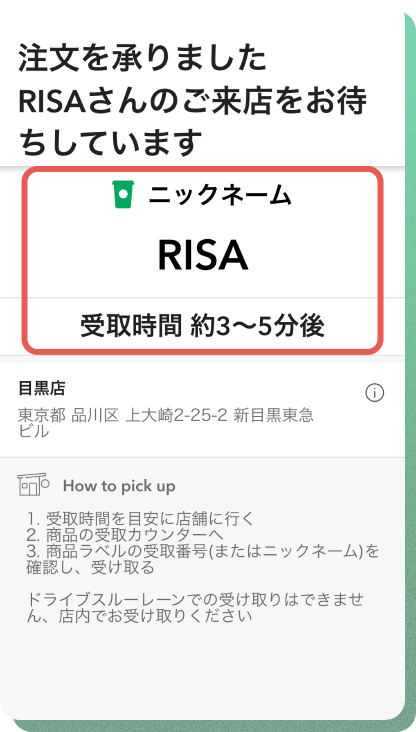This screenshot has height=732, width=416.
Task: Click the storefront icon beside How to pick up
Action: (x=33, y=485)
